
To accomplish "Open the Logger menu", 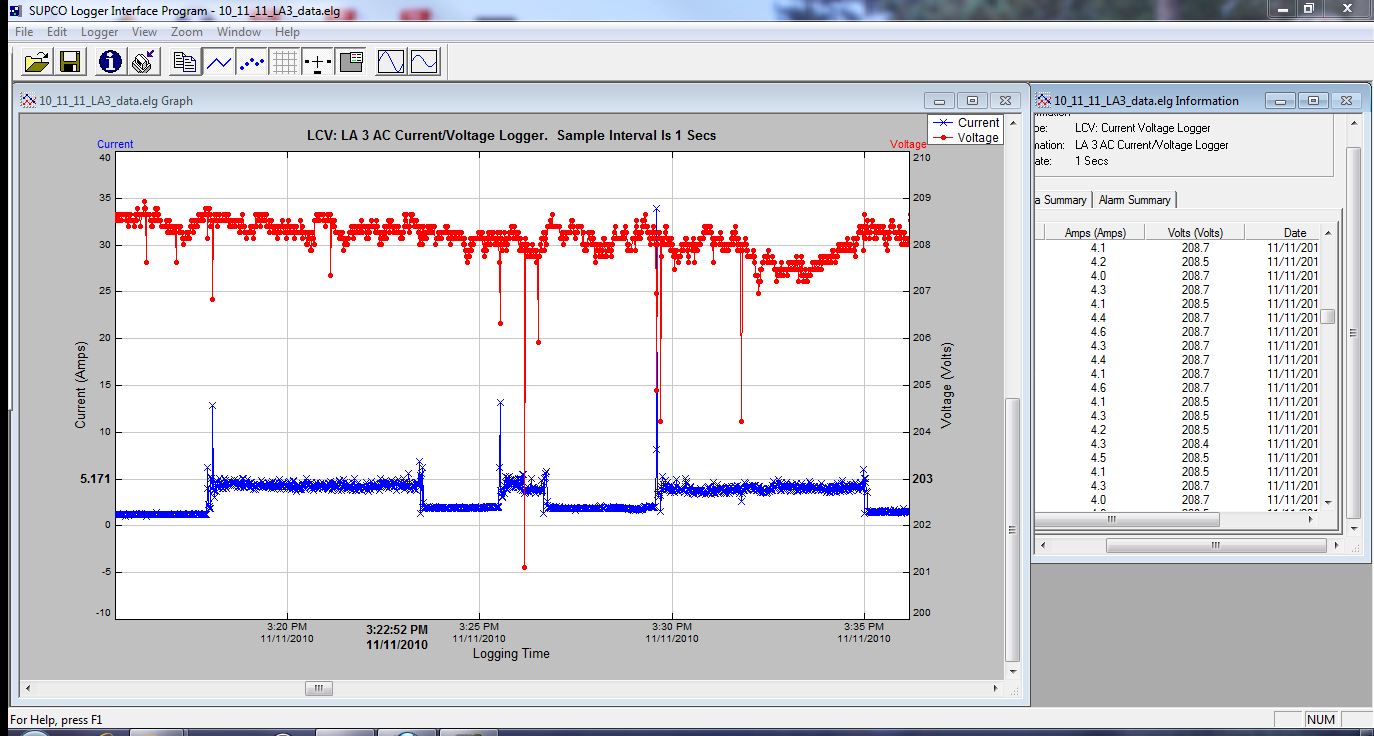I will (x=99, y=32).
